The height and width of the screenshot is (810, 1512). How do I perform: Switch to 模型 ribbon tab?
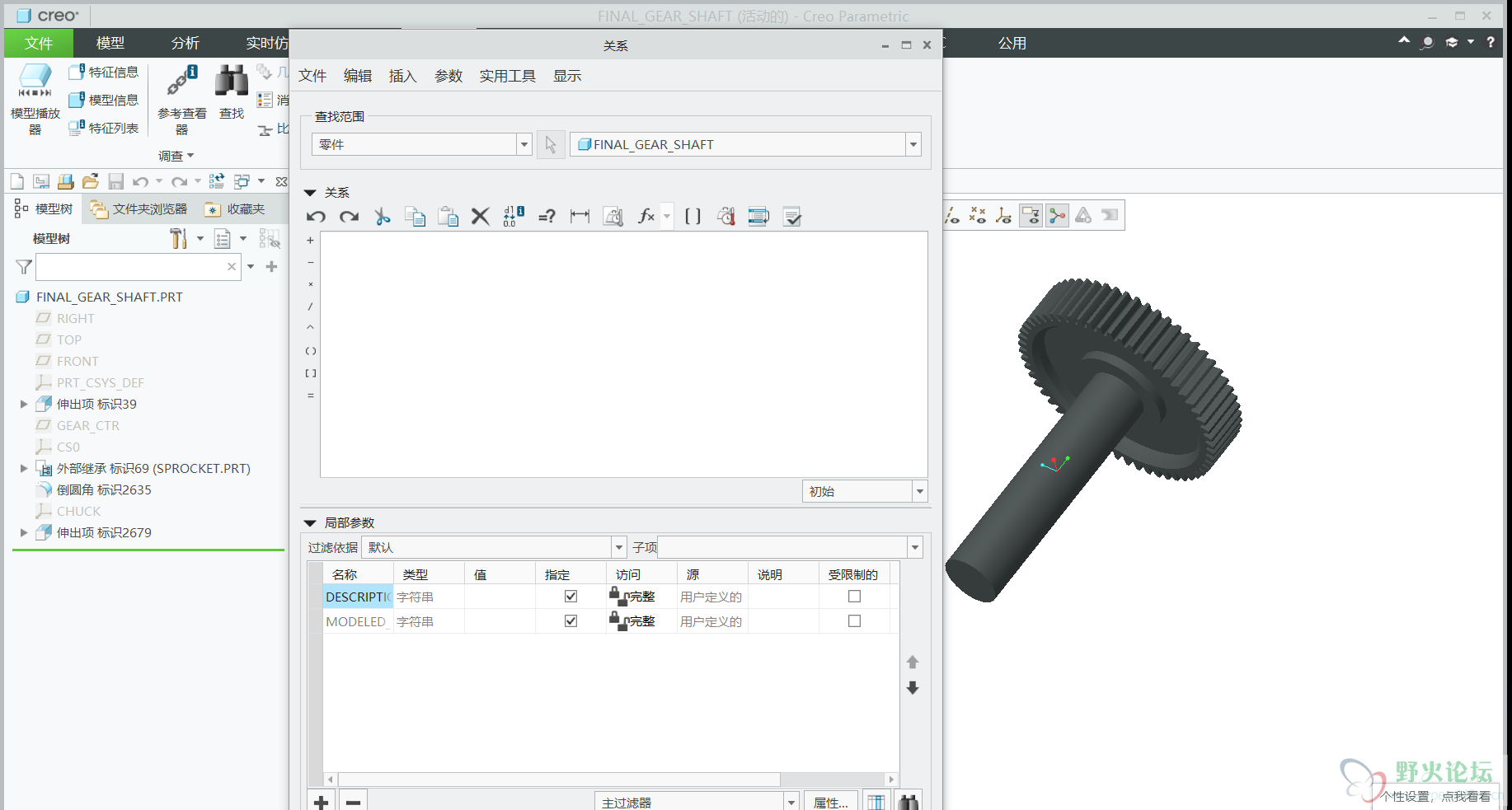(x=110, y=43)
